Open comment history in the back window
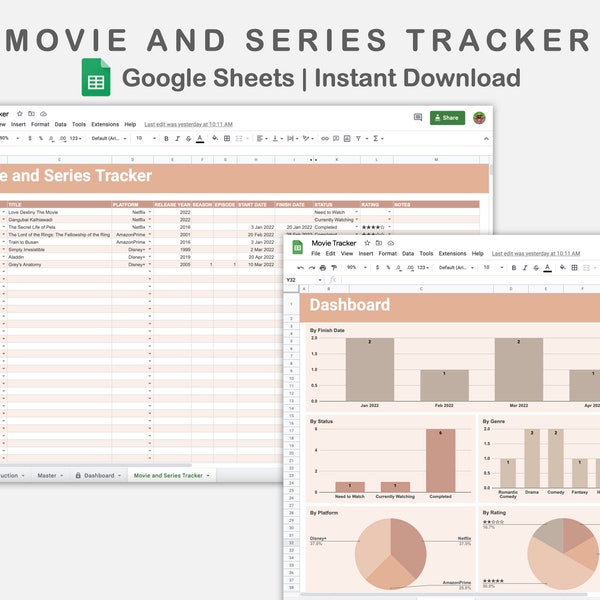This screenshot has width=600, height=600. pyautogui.click(x=418, y=117)
